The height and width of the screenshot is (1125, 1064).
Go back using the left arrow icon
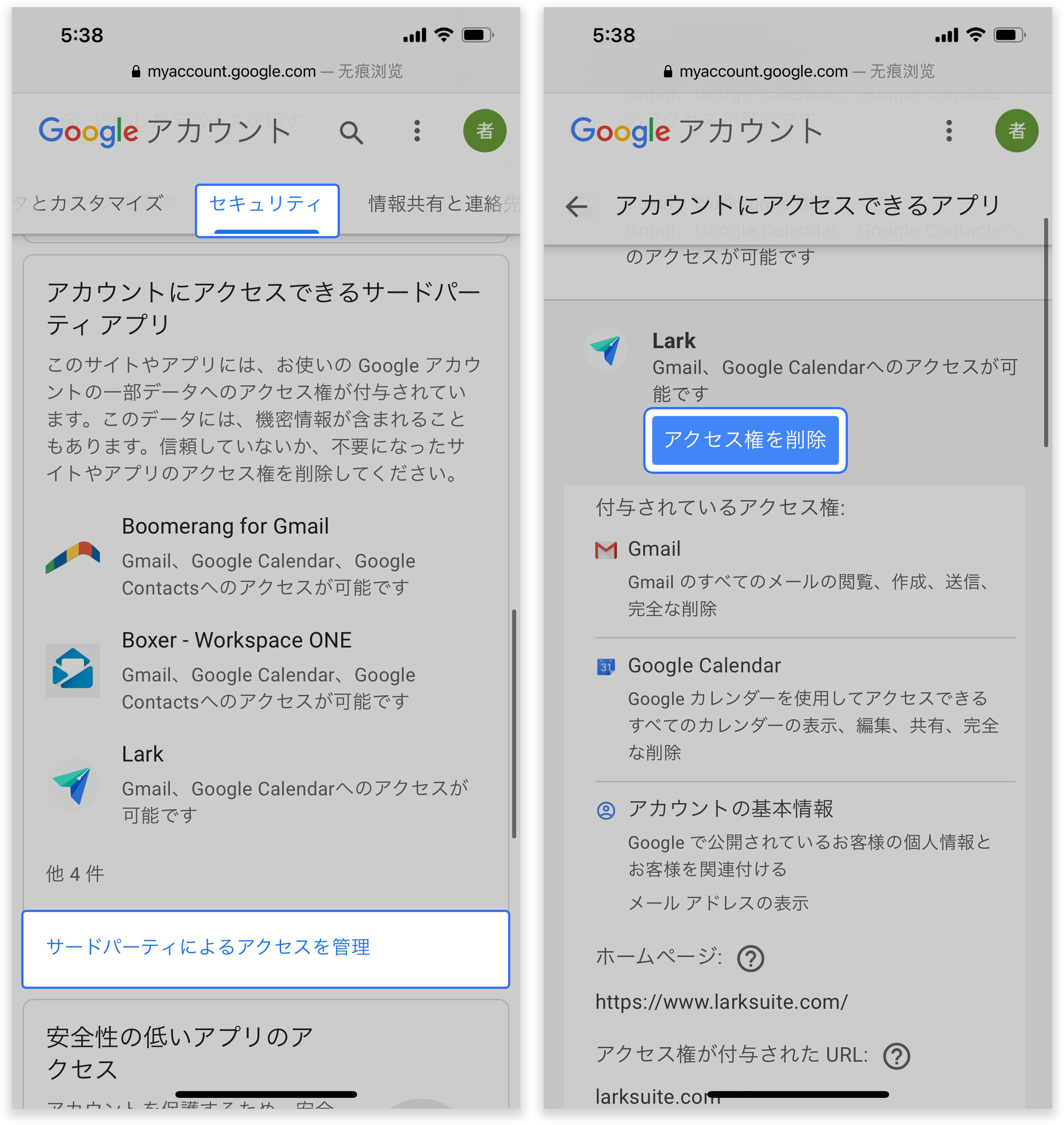pyautogui.click(x=576, y=206)
